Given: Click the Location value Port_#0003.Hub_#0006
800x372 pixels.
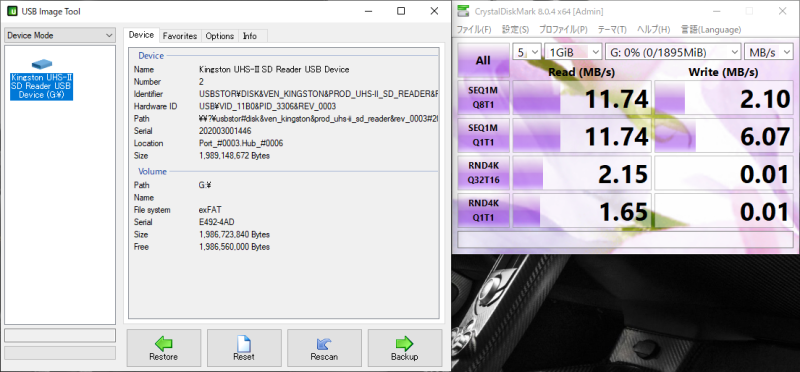Looking at the screenshot, I should click(x=241, y=143).
